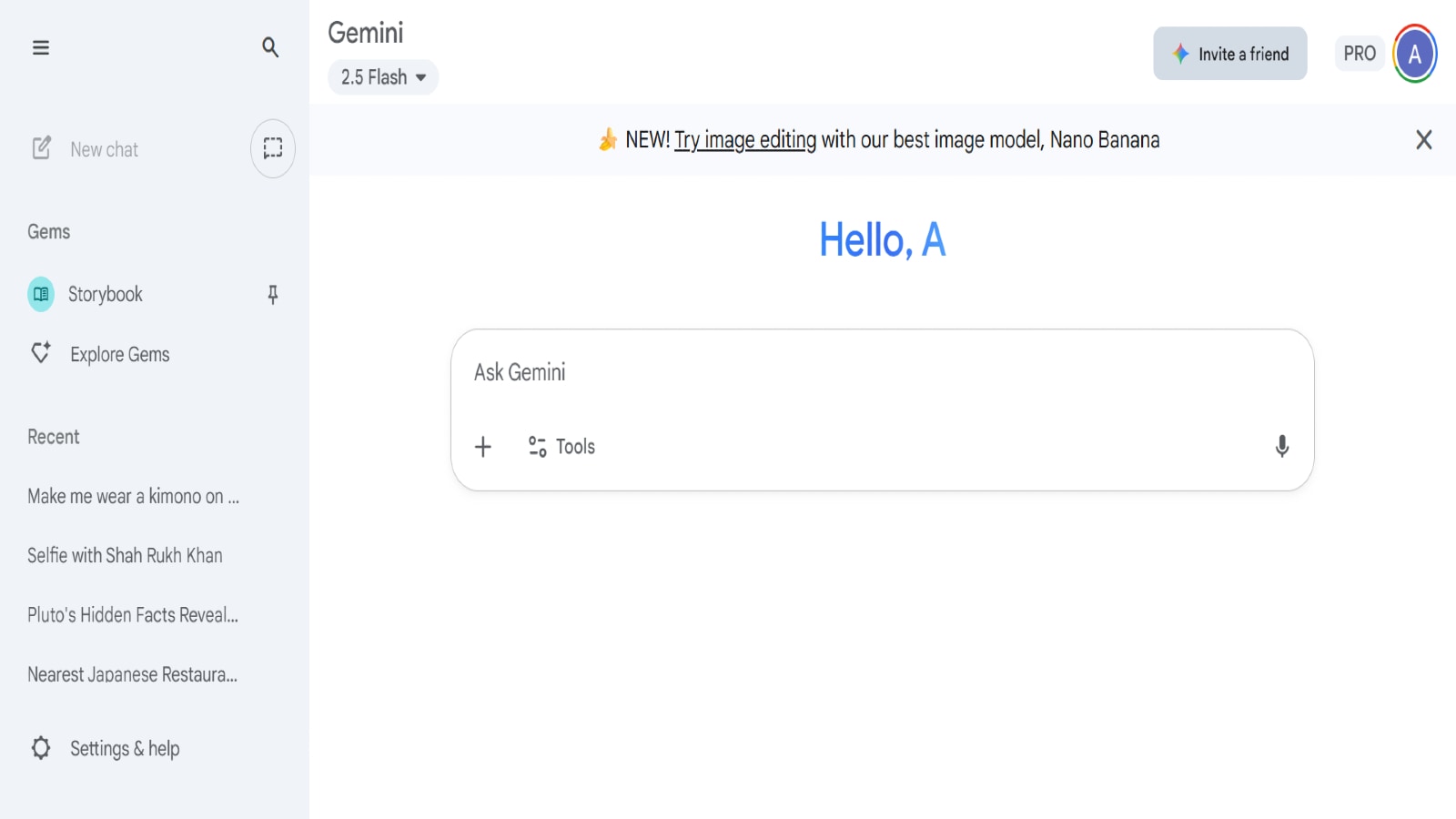Expand the 2.5 Flash model dropdown
Viewport: 1456px width, 819px height.
383,77
